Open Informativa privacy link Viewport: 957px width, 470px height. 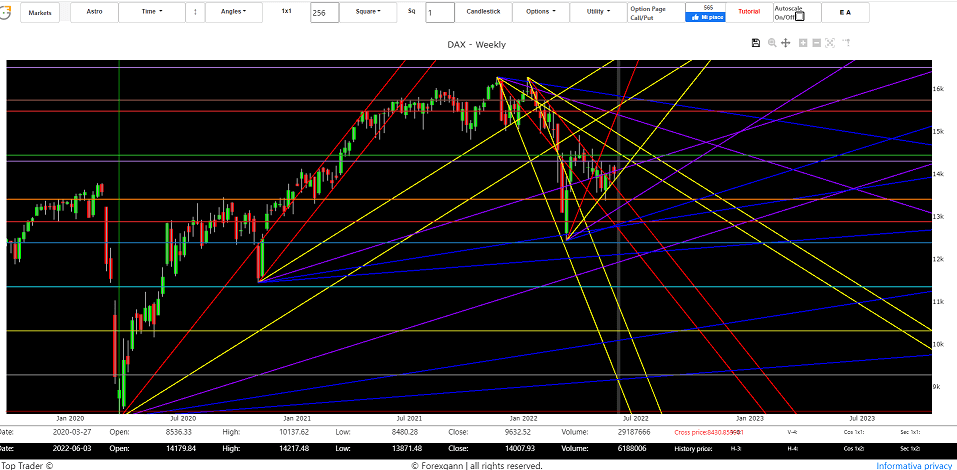[915, 465]
